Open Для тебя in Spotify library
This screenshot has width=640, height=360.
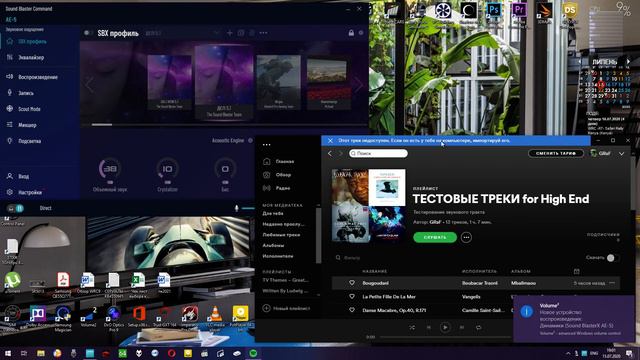[x=273, y=213]
